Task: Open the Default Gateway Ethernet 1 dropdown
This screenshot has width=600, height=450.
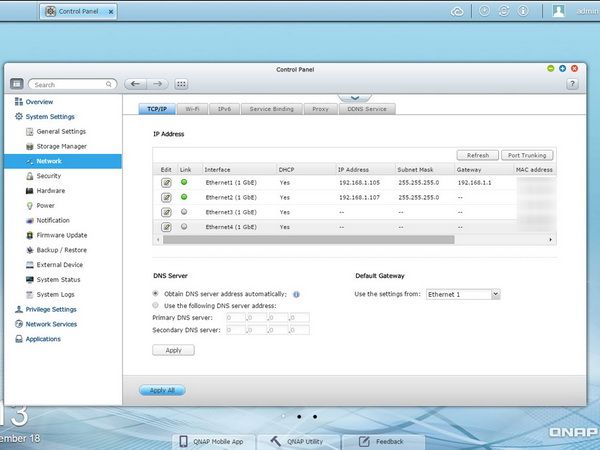Action: tap(463, 294)
